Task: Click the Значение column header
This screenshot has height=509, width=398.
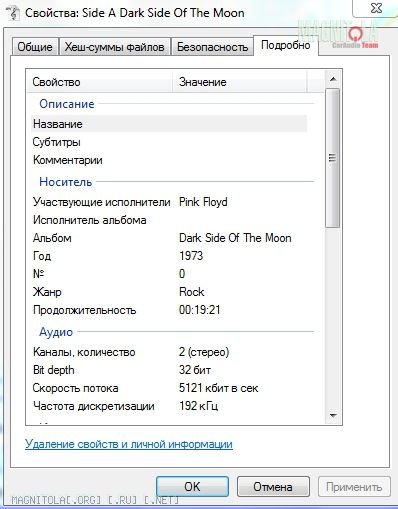Action: [240, 82]
